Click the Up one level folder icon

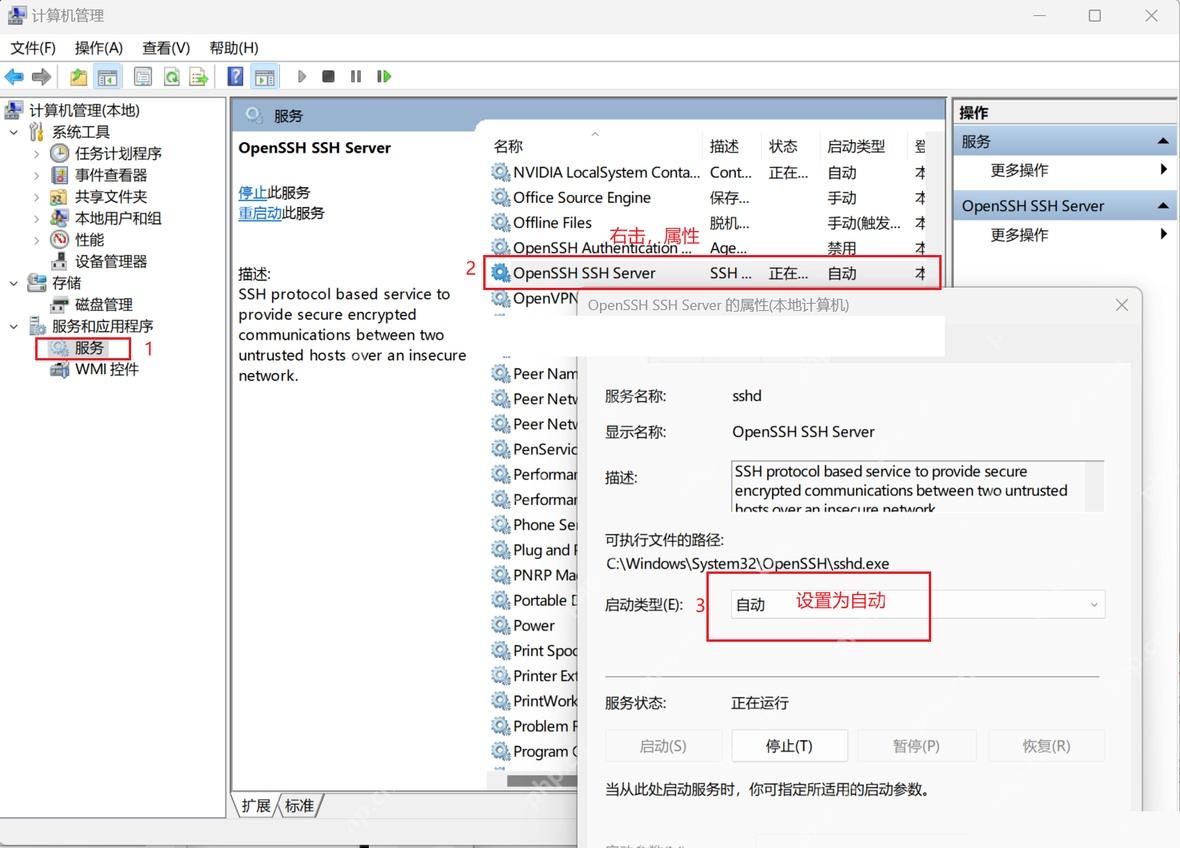click(x=78, y=76)
